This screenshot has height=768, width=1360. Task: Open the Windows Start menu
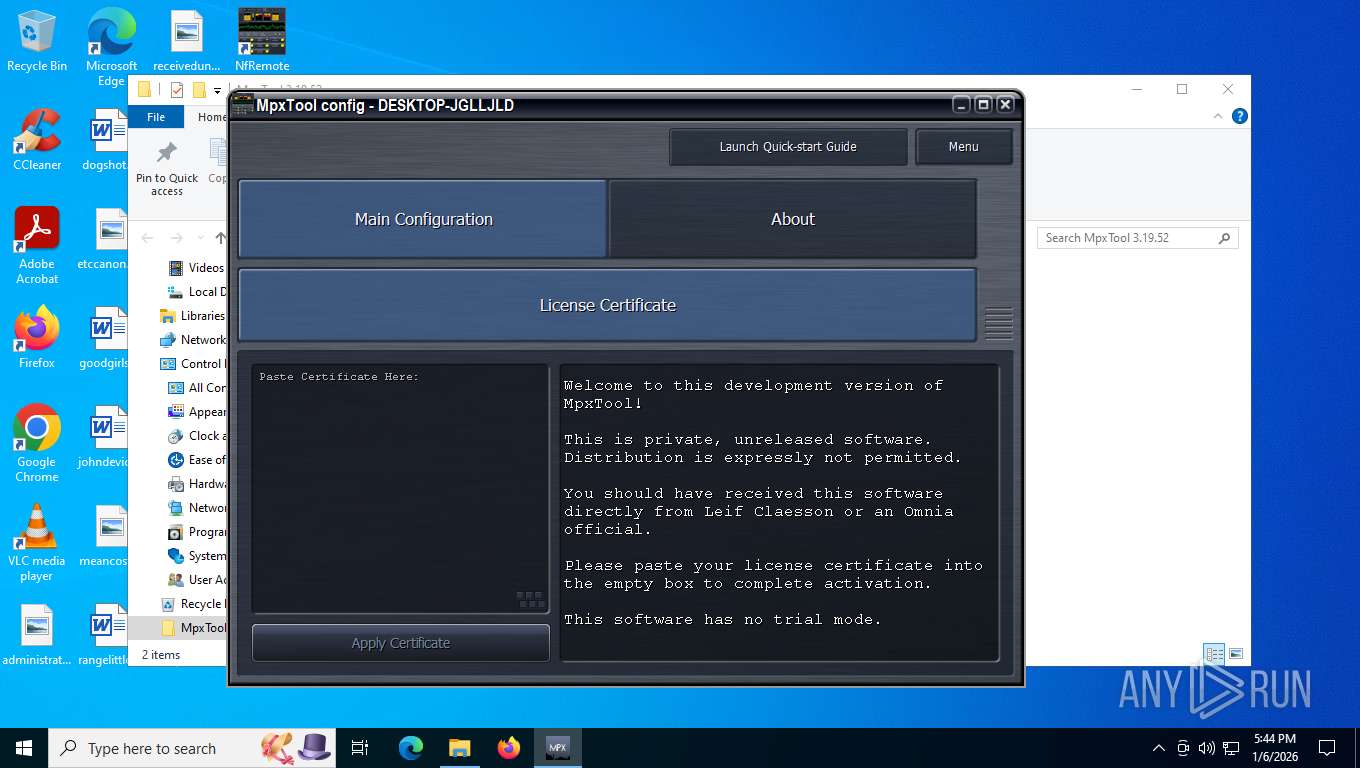(x=24, y=748)
